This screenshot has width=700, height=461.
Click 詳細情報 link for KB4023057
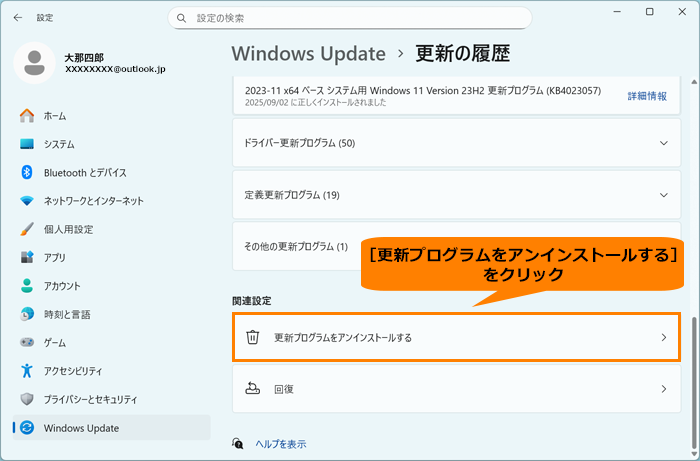647,96
